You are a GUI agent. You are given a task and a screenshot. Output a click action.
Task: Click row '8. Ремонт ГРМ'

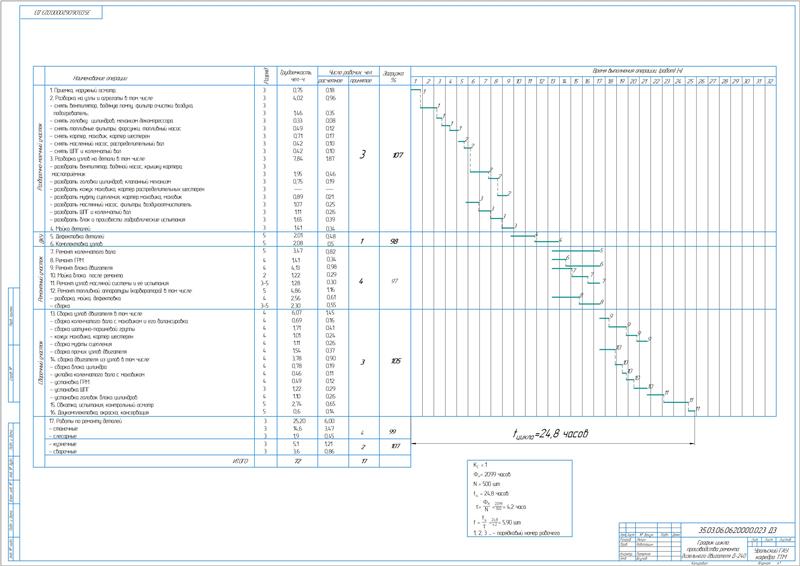(63, 260)
